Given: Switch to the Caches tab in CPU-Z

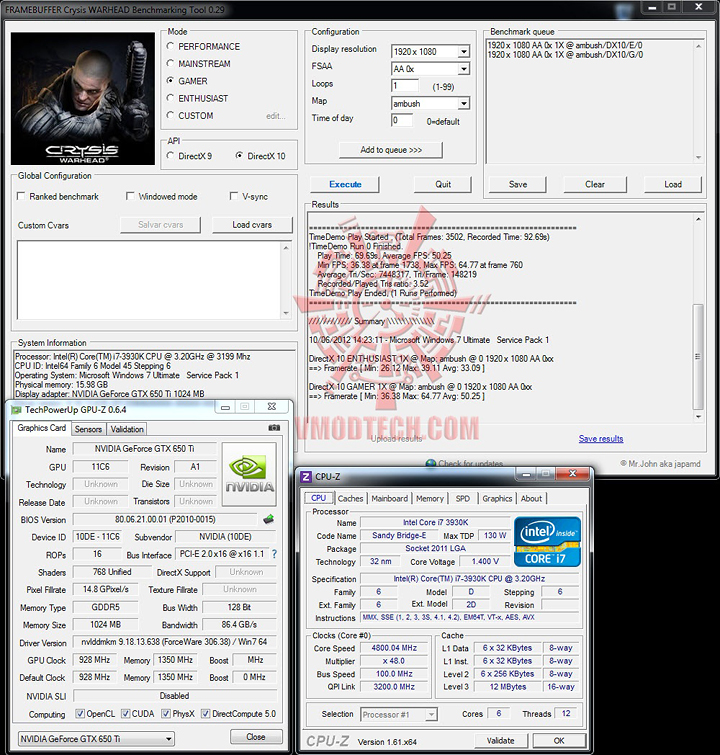Looking at the screenshot, I should [350, 498].
